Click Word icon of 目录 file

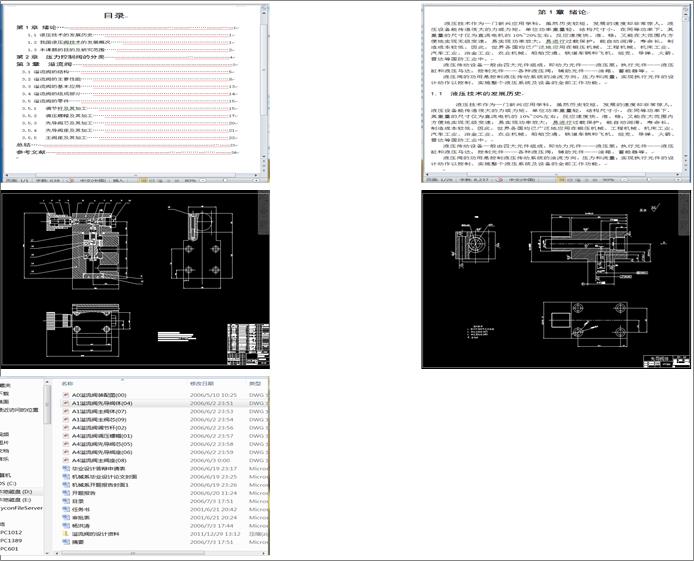point(66,501)
